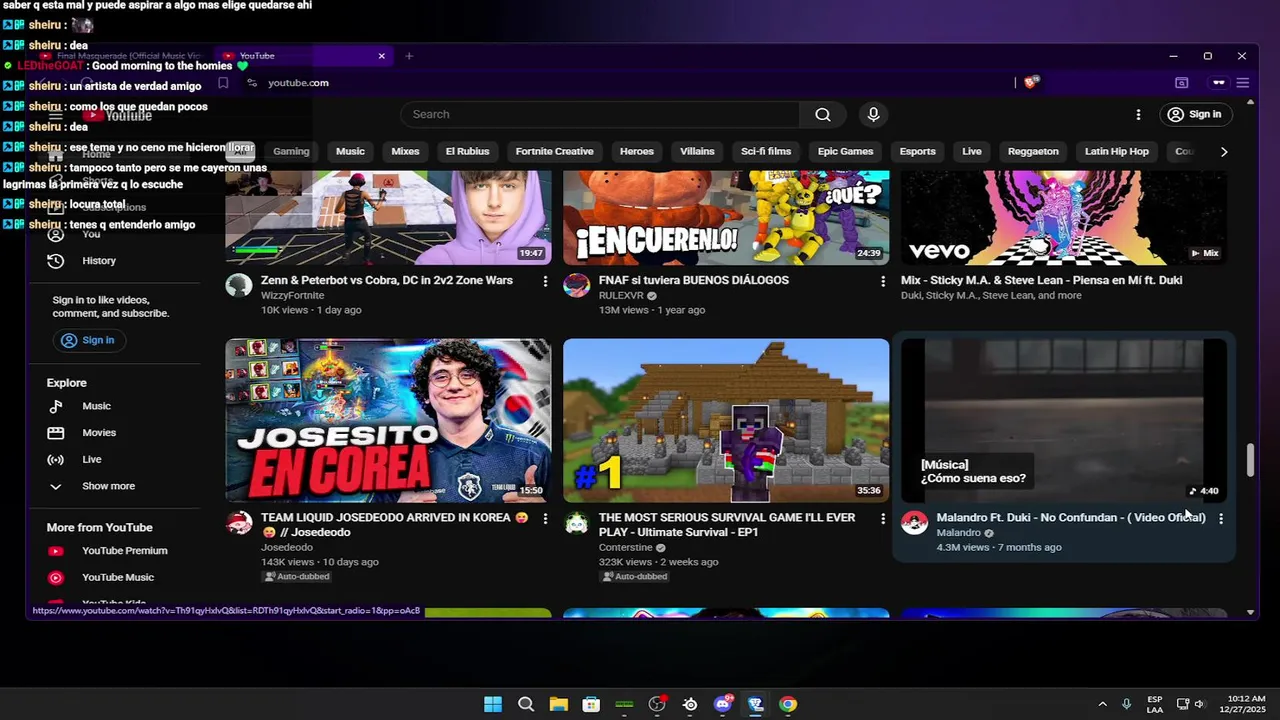Open Malandro Ft. Duki - No Confundan title
The image size is (1280, 720).
[1071, 518]
